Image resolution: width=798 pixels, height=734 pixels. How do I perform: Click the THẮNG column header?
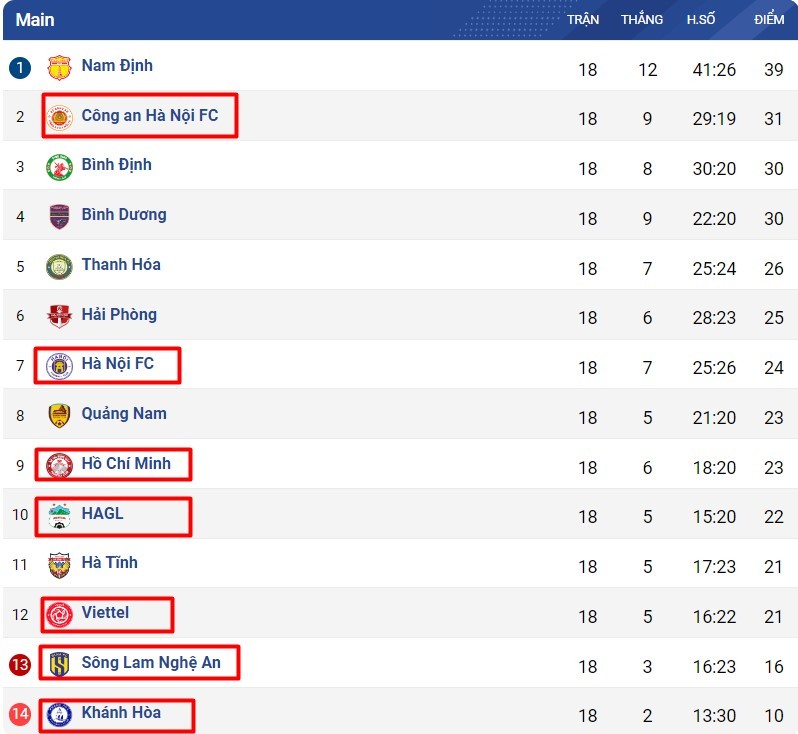point(642,20)
